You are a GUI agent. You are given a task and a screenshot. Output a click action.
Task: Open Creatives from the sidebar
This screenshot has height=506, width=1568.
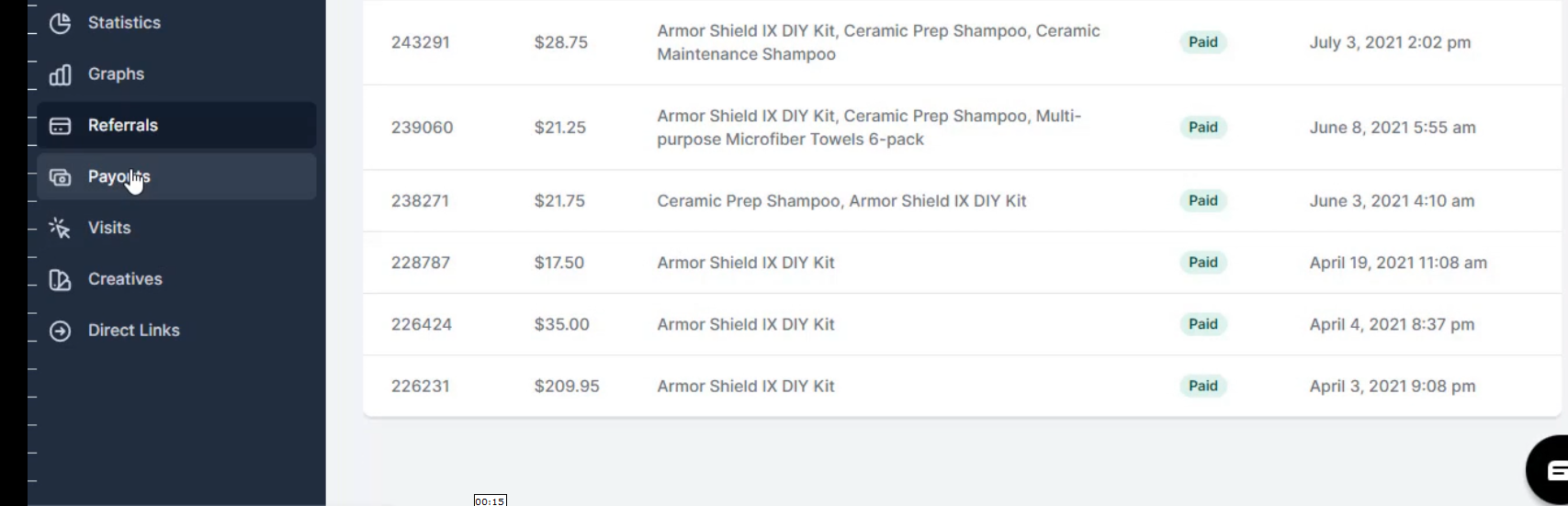(176, 279)
